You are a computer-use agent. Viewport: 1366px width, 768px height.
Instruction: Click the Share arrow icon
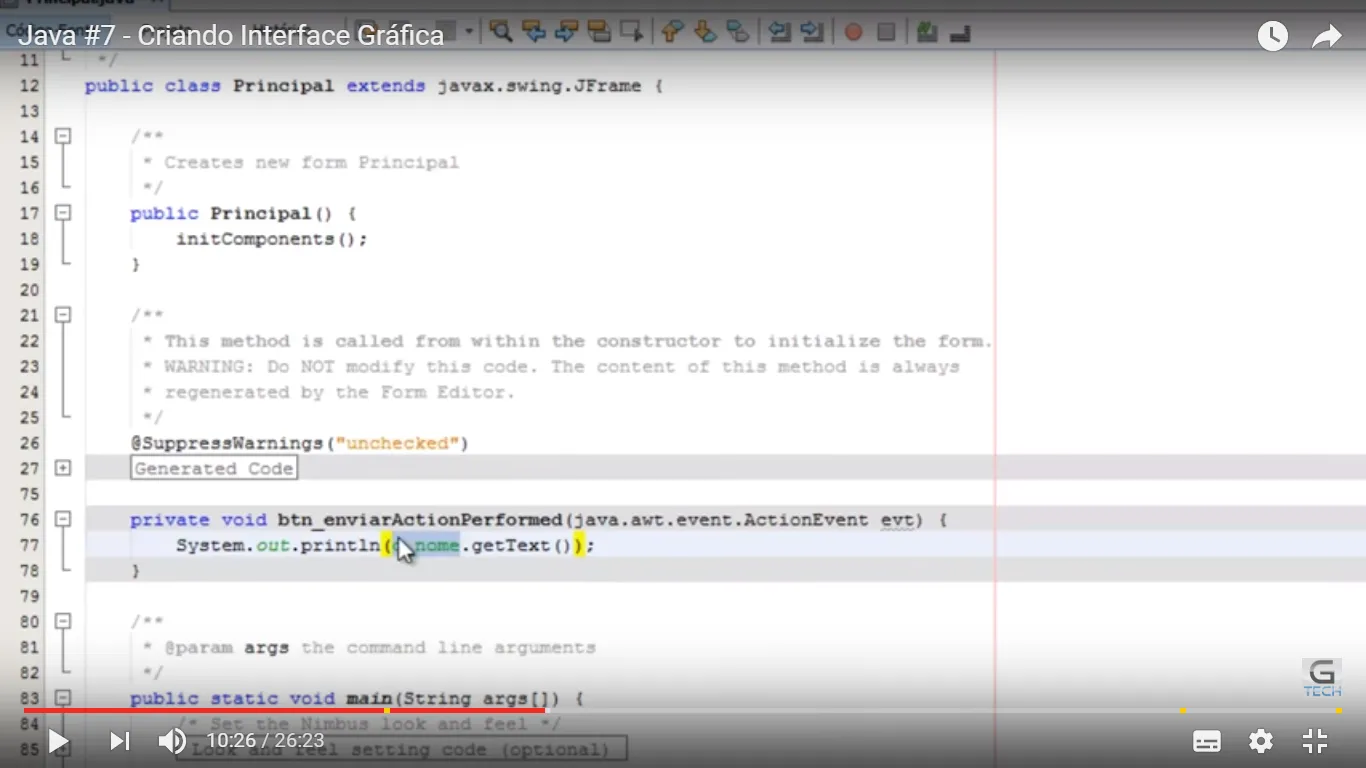[x=1326, y=37]
